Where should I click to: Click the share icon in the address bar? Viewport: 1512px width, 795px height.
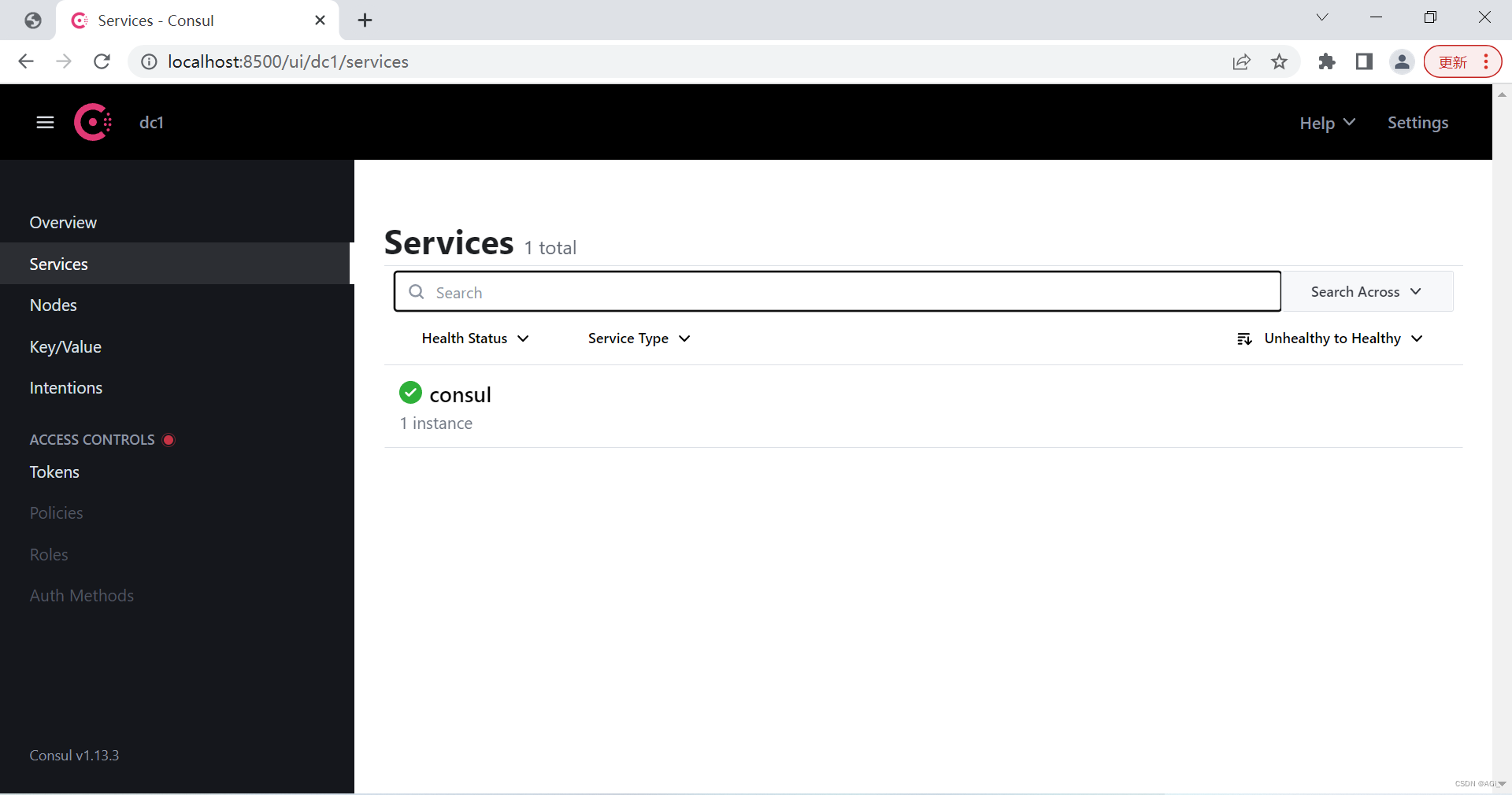pos(1241,61)
